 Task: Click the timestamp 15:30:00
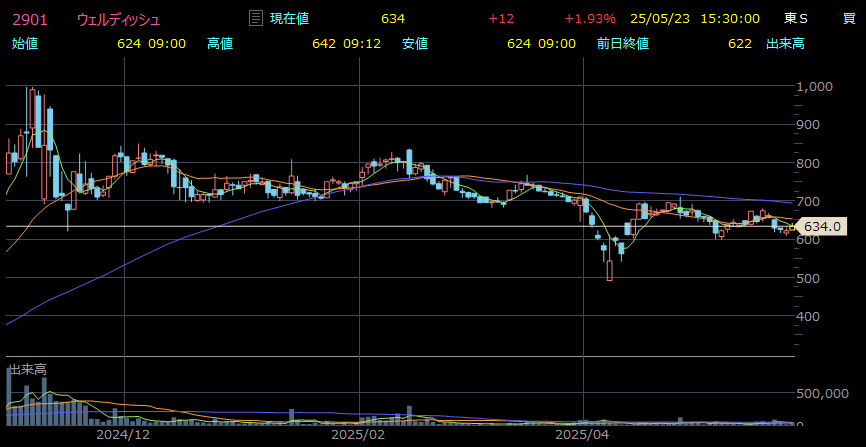tap(730, 19)
